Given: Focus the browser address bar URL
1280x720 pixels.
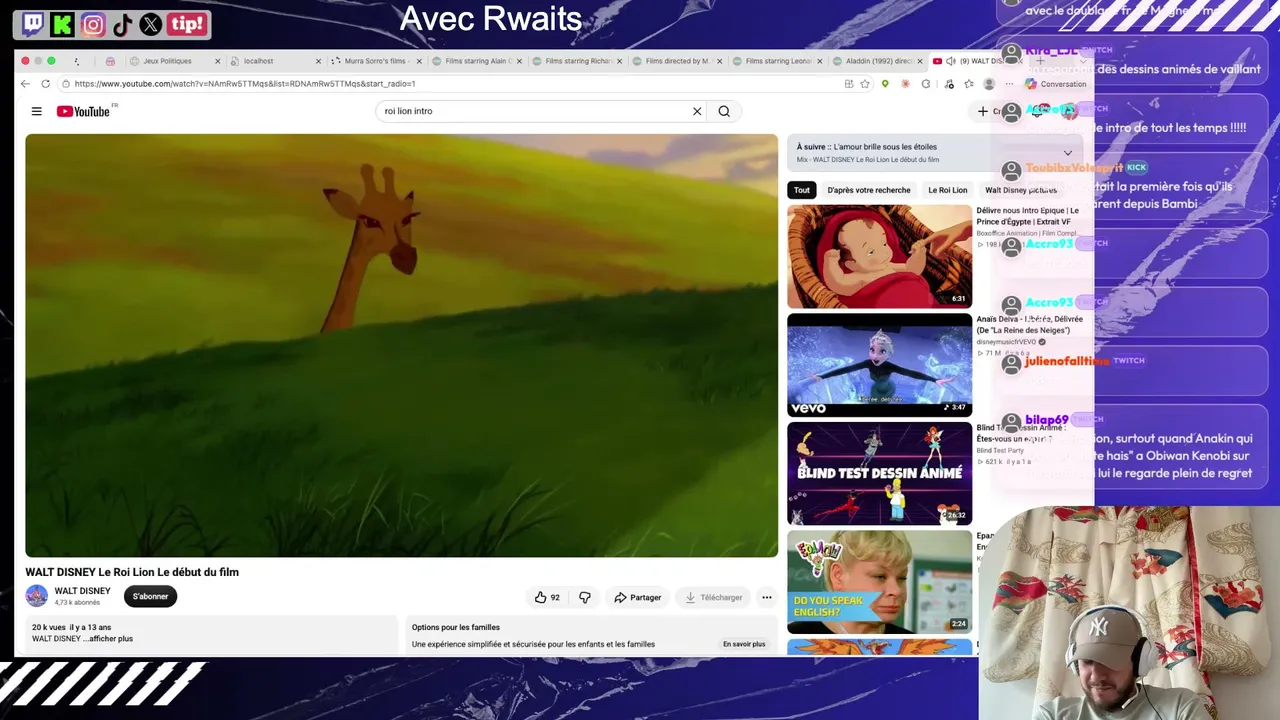Looking at the screenshot, I should click(x=245, y=84).
